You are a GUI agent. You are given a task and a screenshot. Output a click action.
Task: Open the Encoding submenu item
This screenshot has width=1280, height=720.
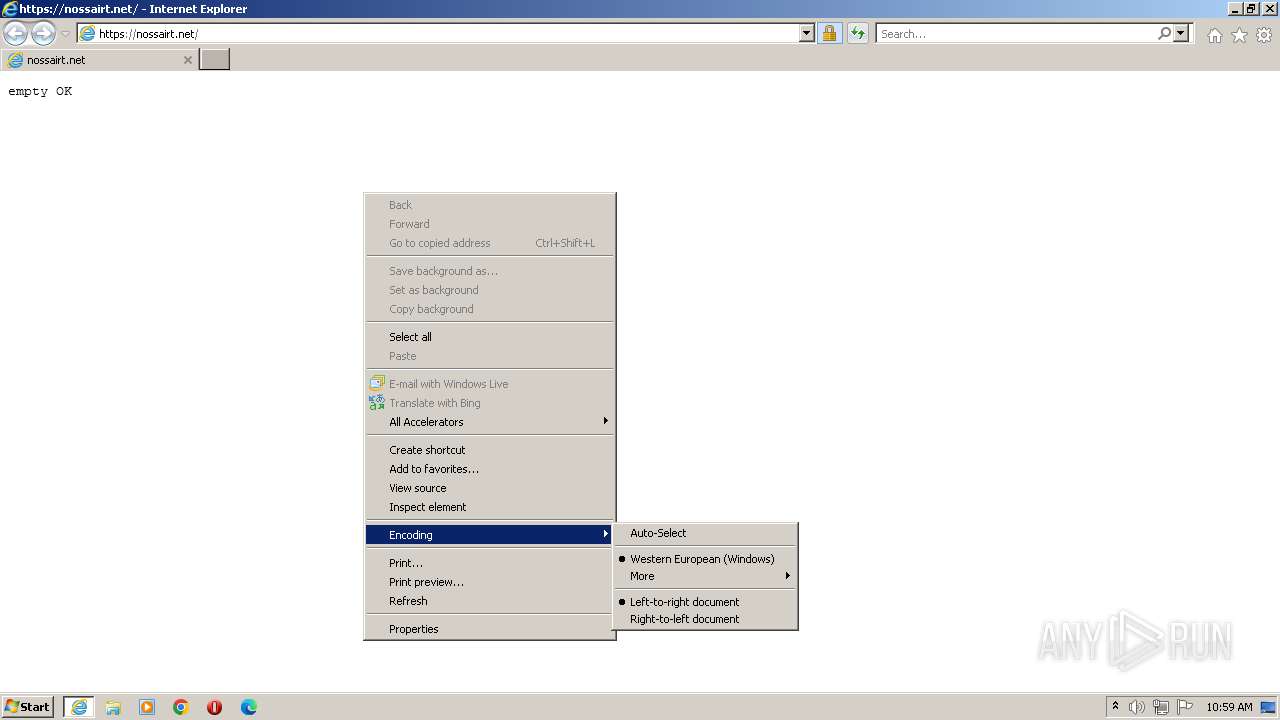coord(490,535)
